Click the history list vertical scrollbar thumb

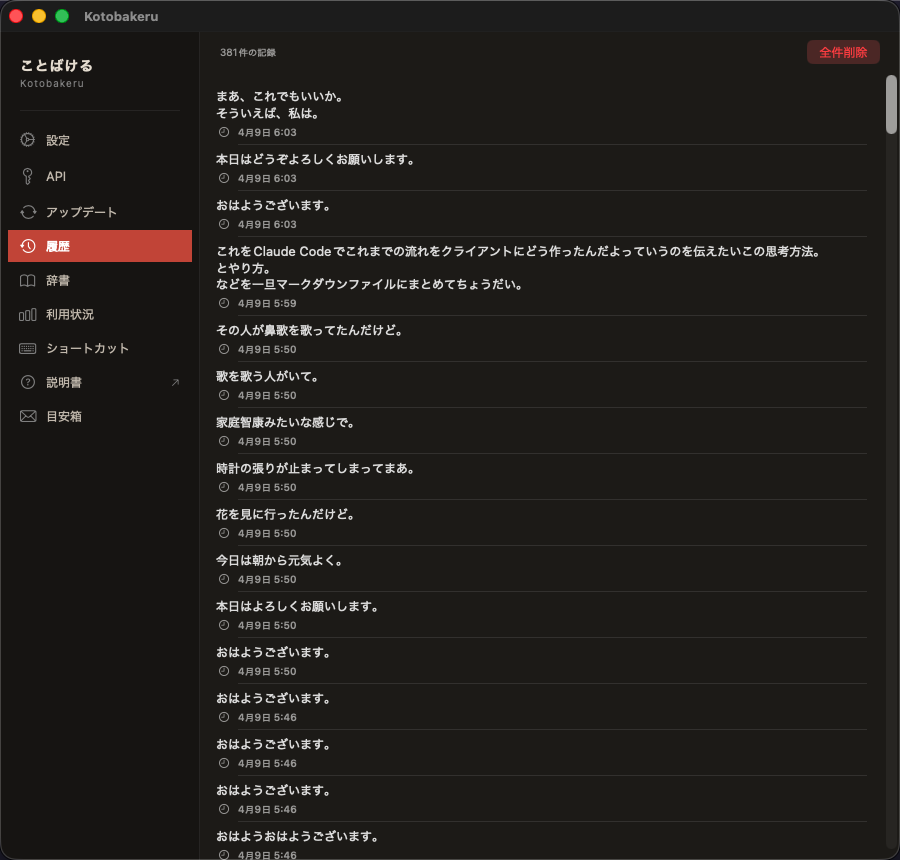891,103
